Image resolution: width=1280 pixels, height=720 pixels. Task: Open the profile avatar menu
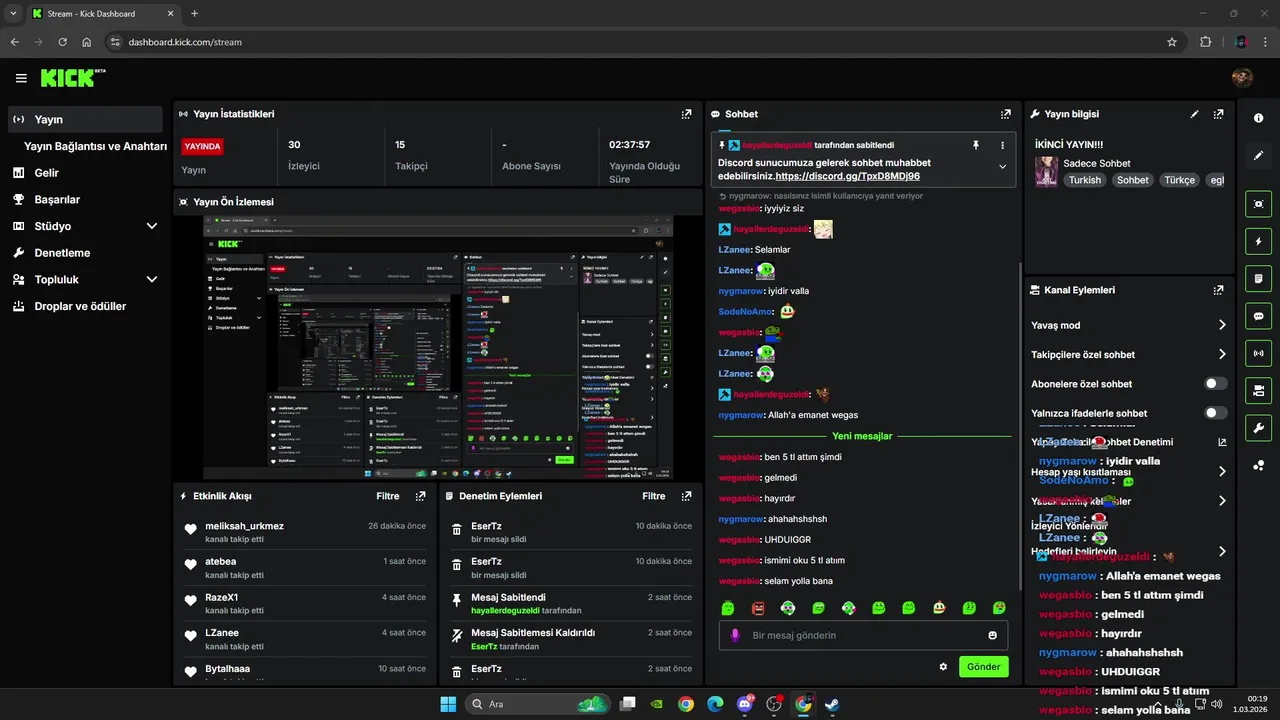point(1242,78)
